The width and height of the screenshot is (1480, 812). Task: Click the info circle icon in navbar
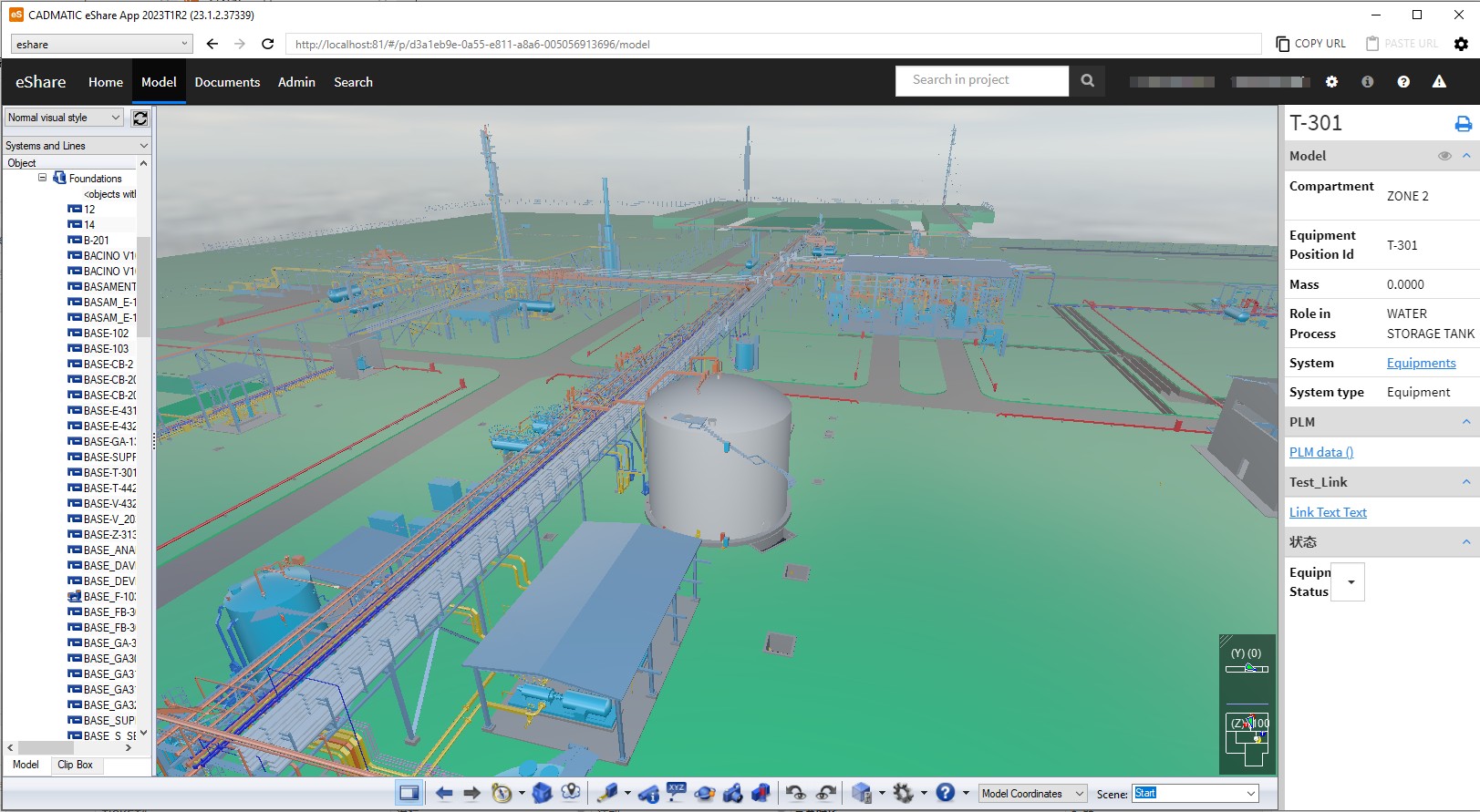tap(1367, 82)
